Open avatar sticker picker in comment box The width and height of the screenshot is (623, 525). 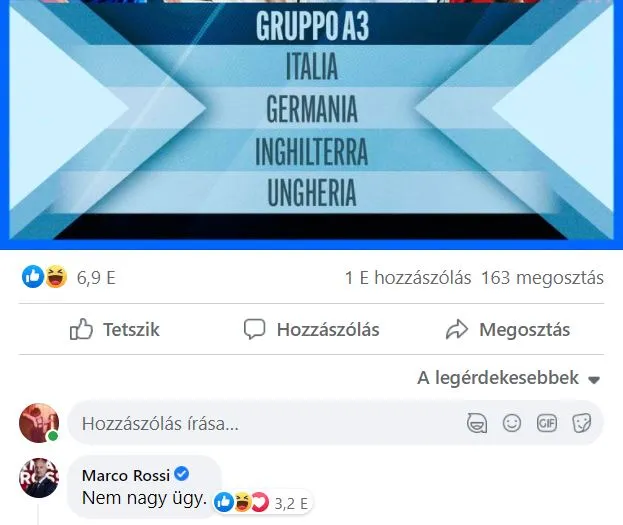pyautogui.click(x=477, y=423)
